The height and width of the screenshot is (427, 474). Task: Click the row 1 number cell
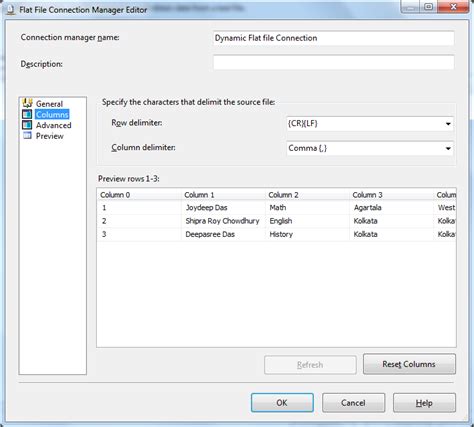(x=140, y=208)
